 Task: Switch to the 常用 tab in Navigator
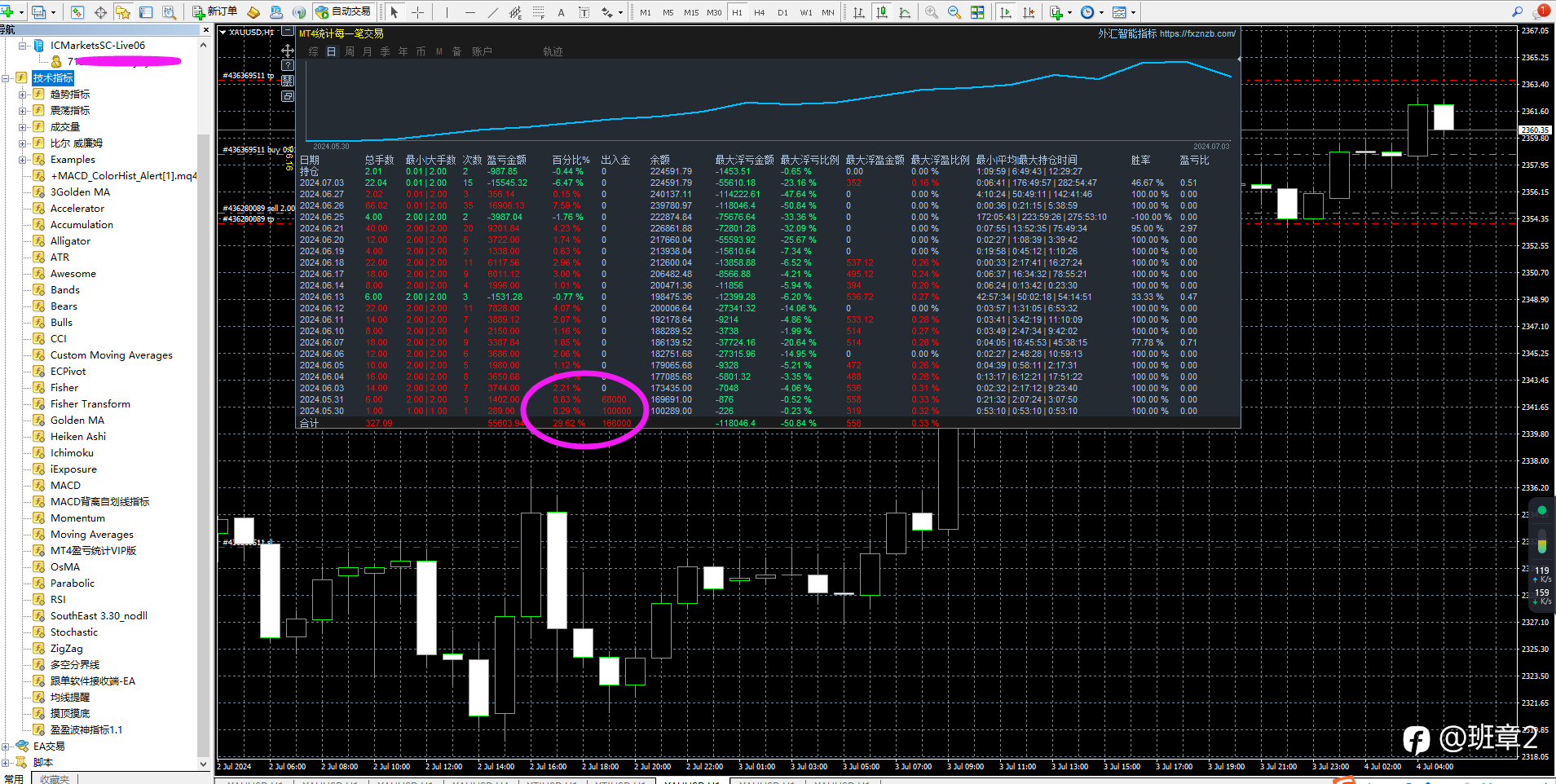coord(15,779)
